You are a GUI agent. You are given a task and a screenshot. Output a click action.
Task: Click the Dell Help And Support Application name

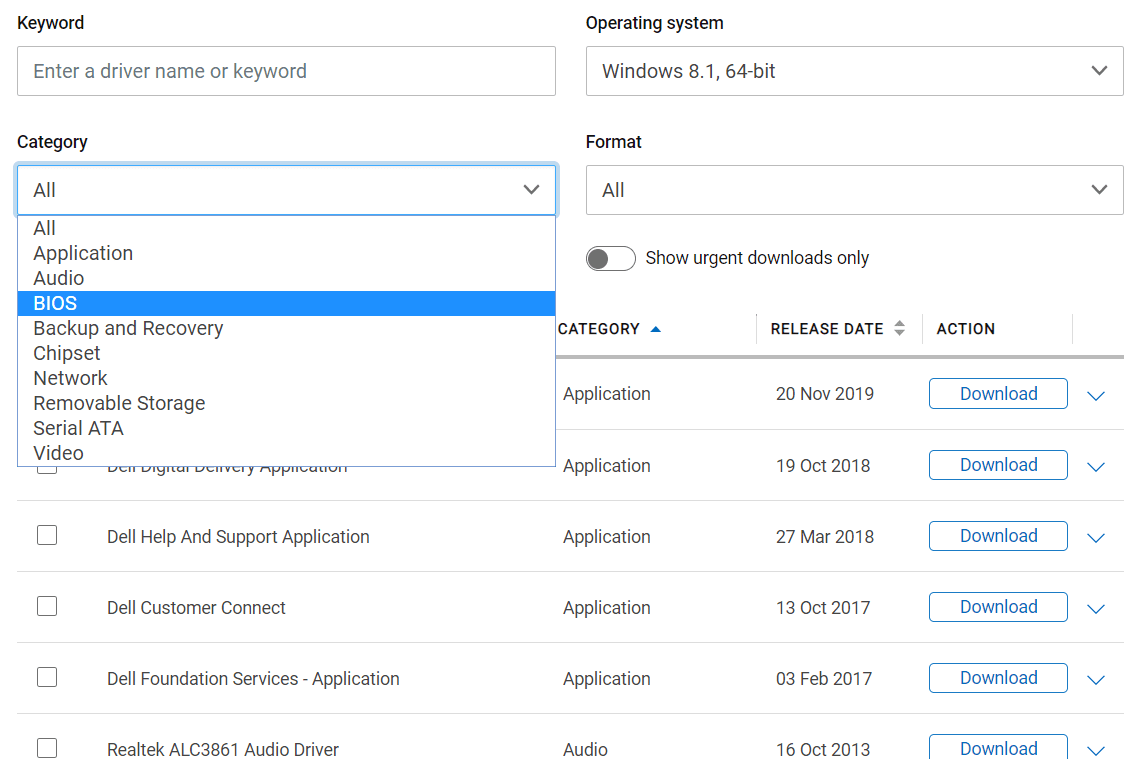click(x=238, y=537)
